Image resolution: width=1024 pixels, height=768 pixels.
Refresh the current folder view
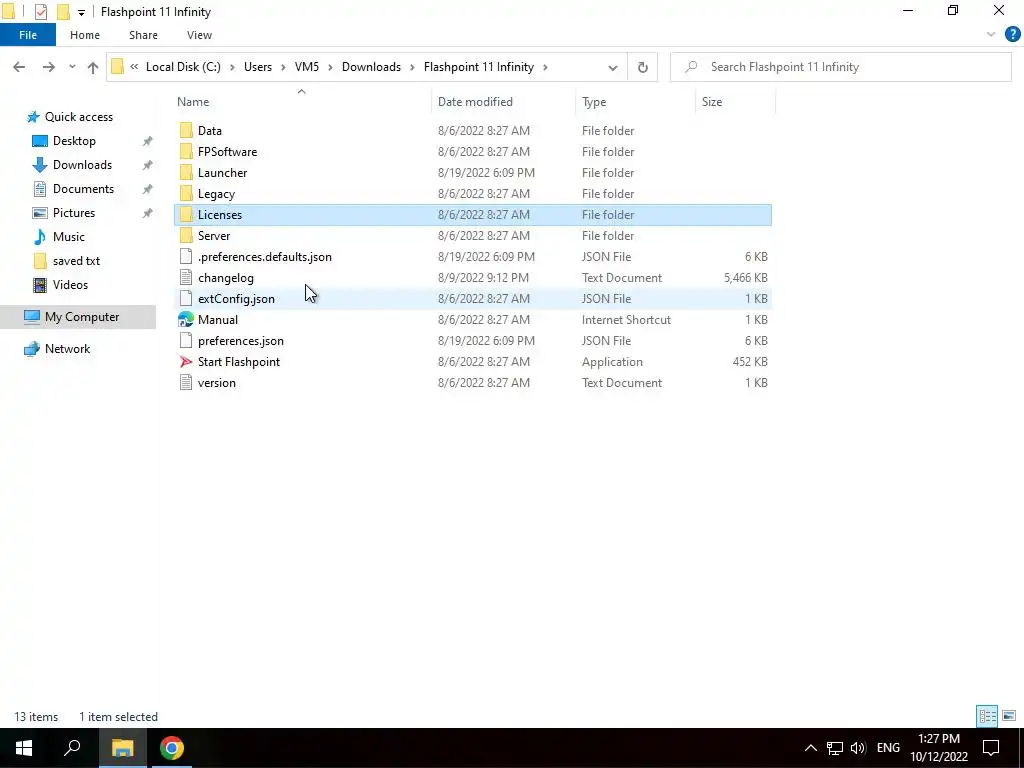point(643,67)
